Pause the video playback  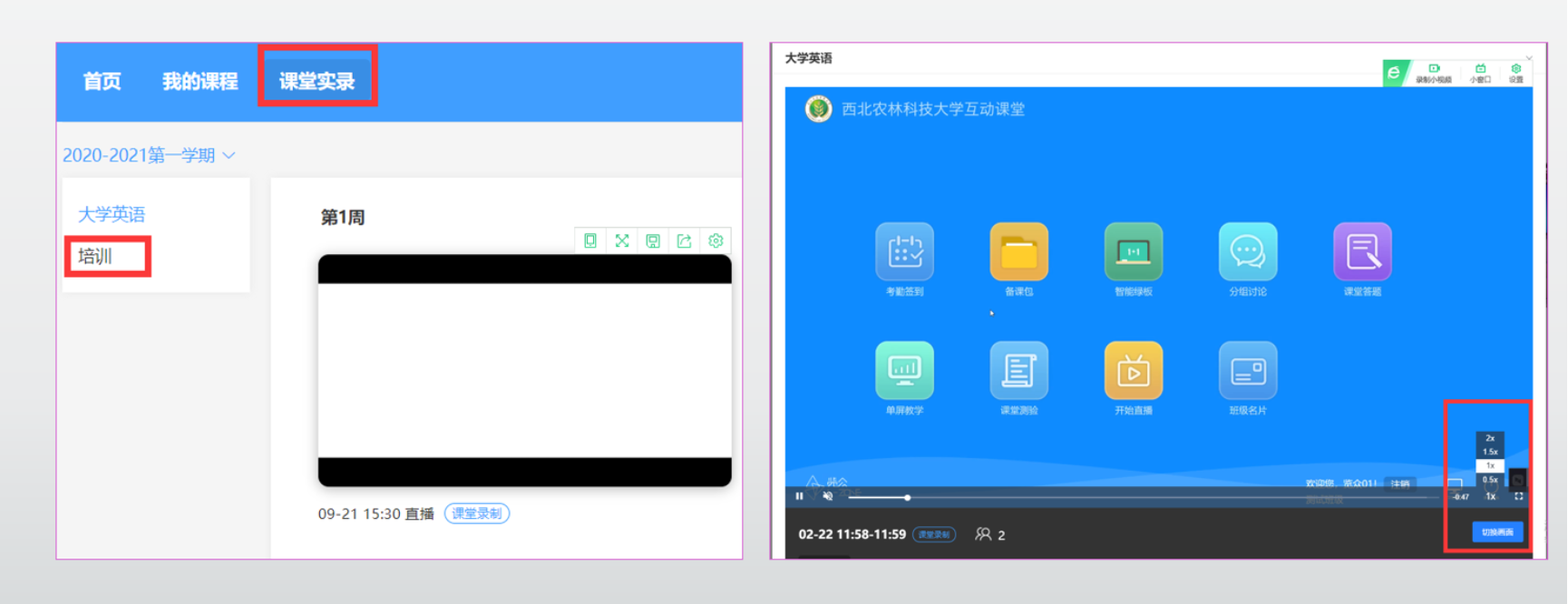click(x=799, y=496)
